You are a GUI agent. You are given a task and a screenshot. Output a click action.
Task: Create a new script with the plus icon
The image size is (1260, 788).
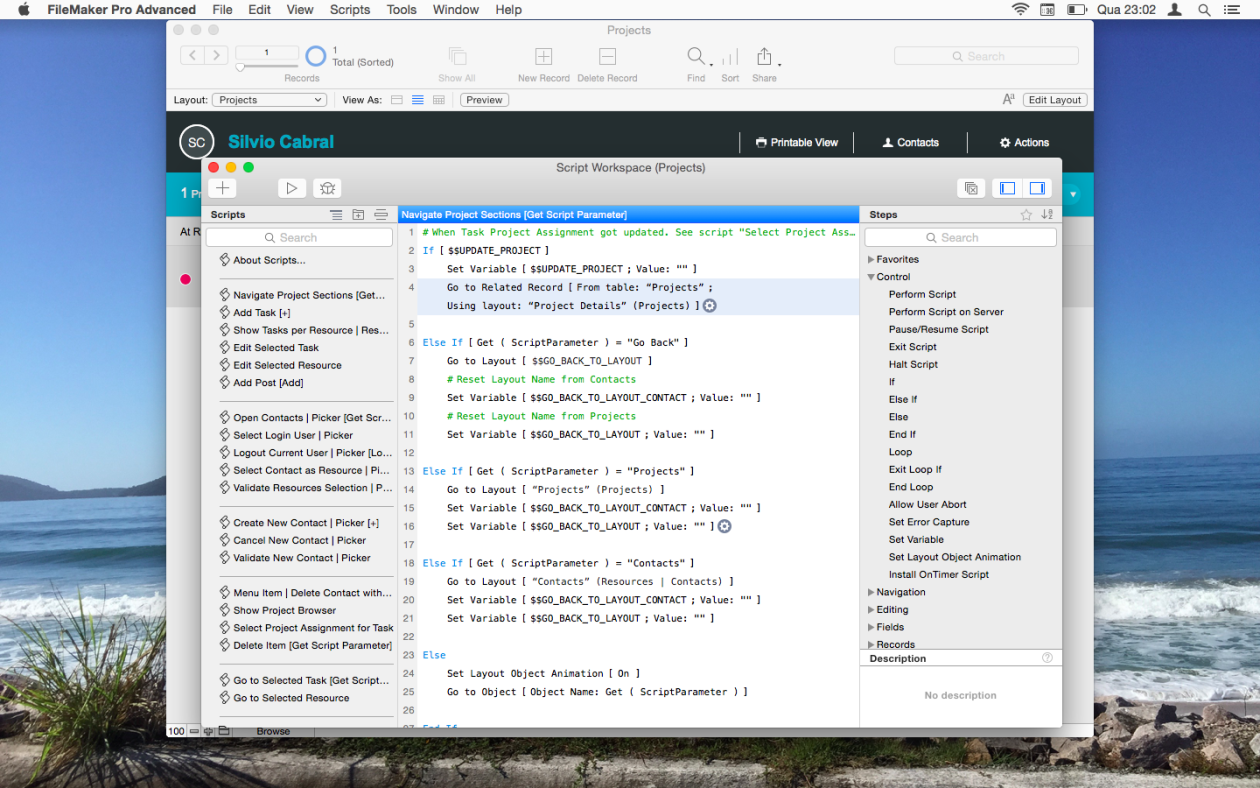click(x=222, y=187)
